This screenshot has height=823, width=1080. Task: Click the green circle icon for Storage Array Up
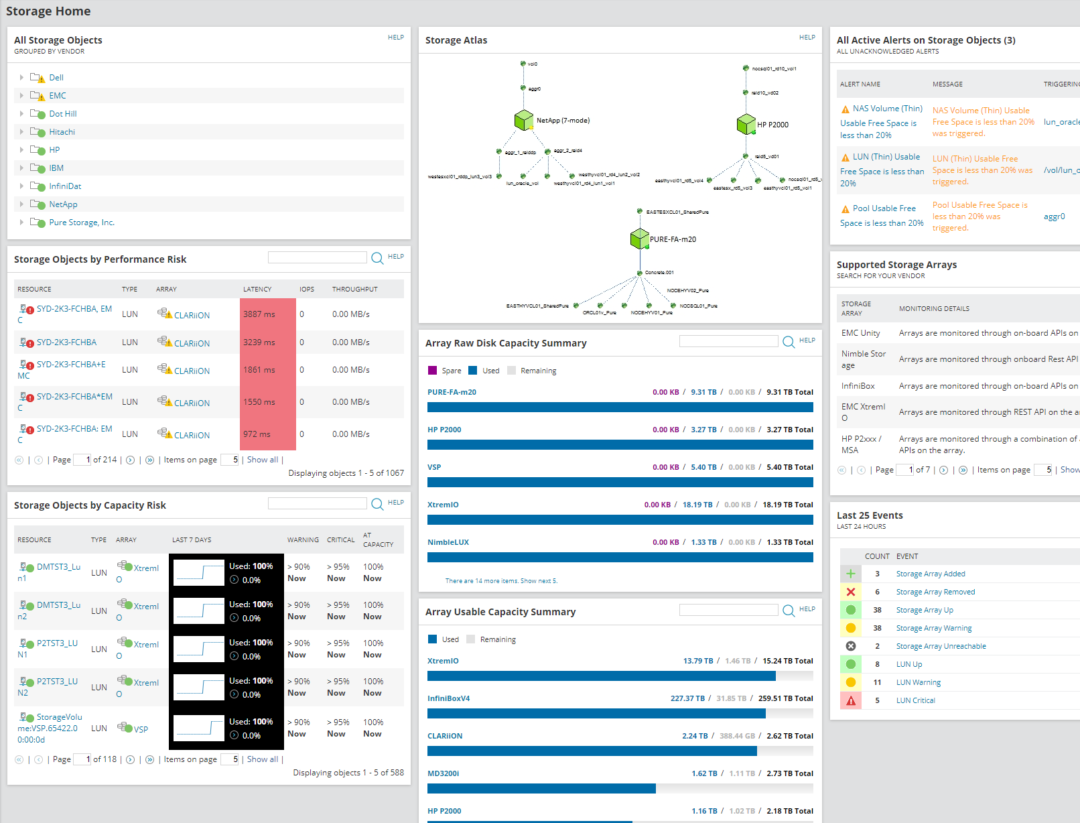[851, 610]
